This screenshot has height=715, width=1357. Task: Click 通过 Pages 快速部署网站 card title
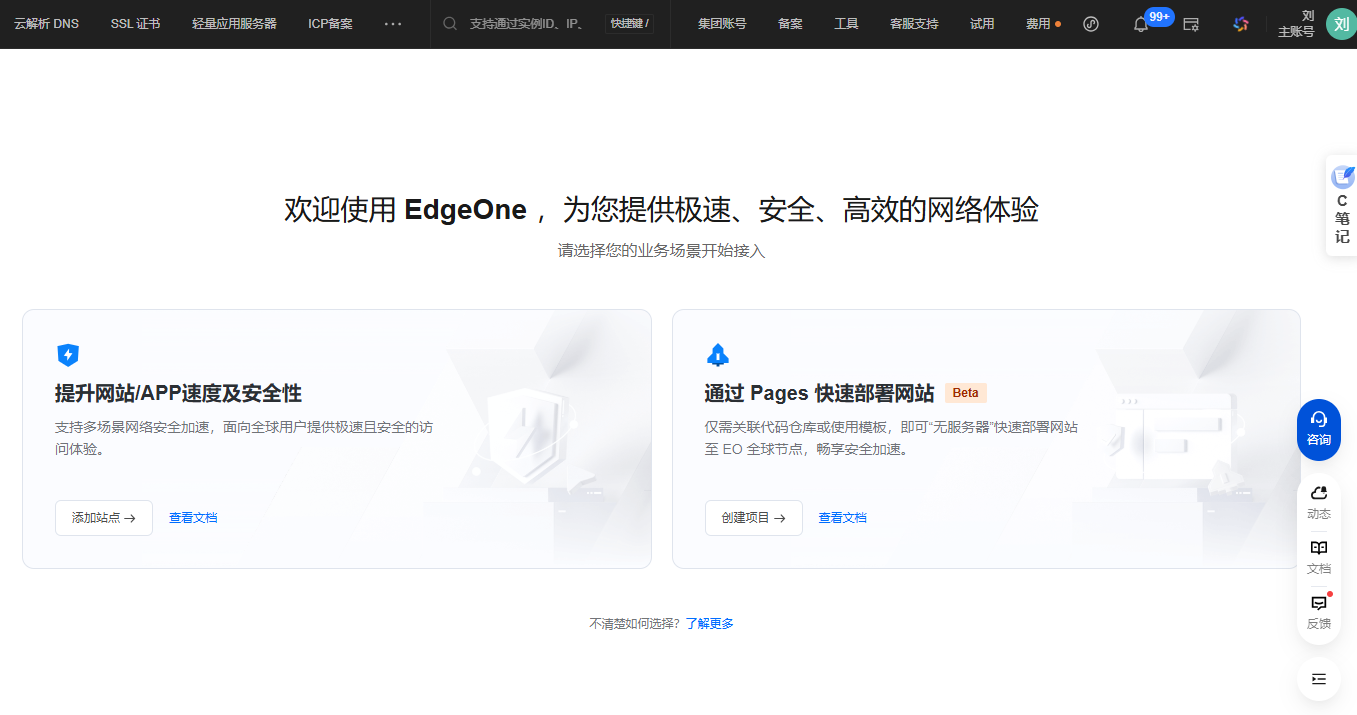click(819, 393)
